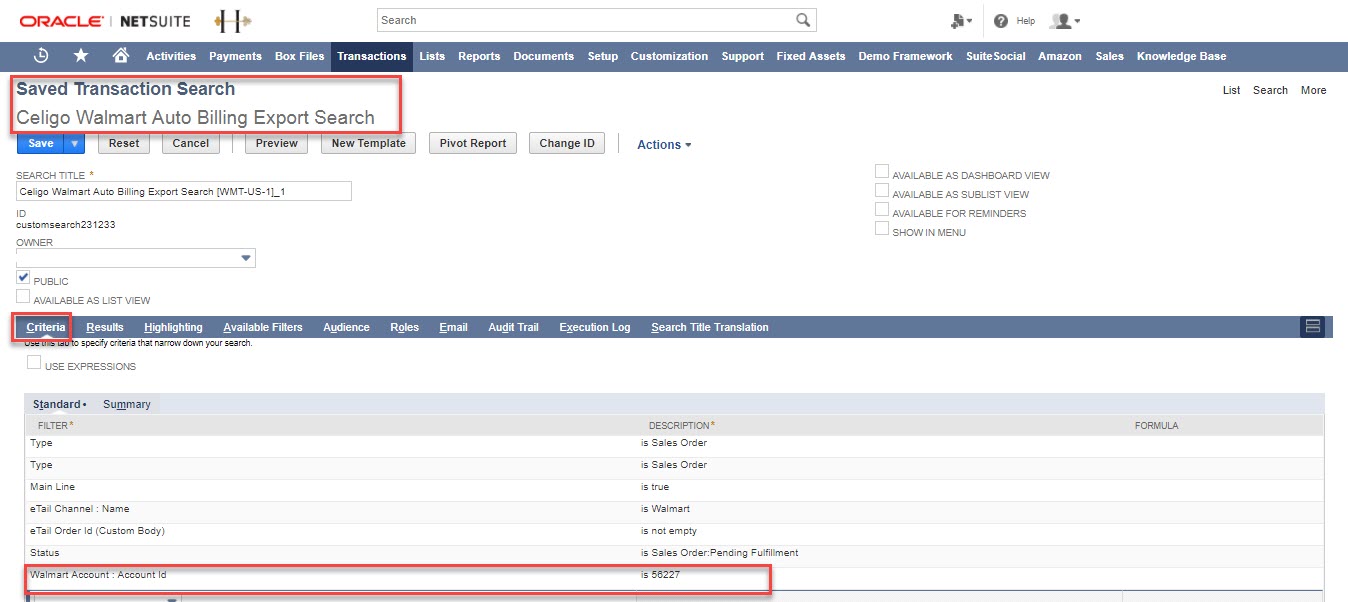Image resolution: width=1348 pixels, height=602 pixels.
Task: Switch to the Criteria tab
Action: (x=46, y=327)
